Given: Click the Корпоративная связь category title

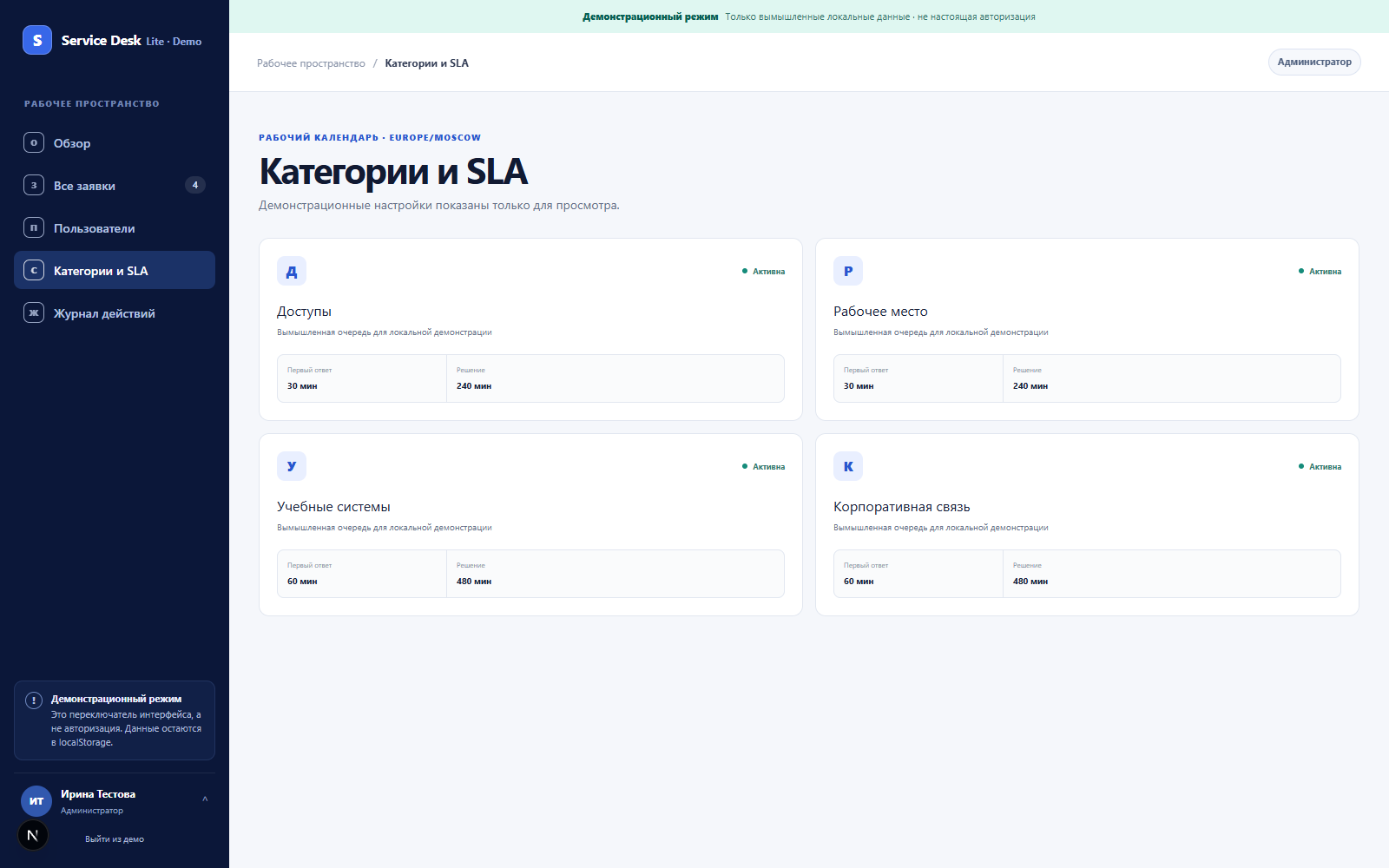Looking at the screenshot, I should [x=902, y=507].
